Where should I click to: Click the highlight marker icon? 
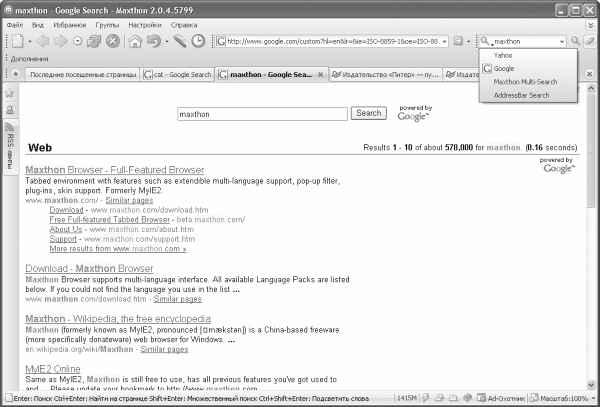coord(590,41)
